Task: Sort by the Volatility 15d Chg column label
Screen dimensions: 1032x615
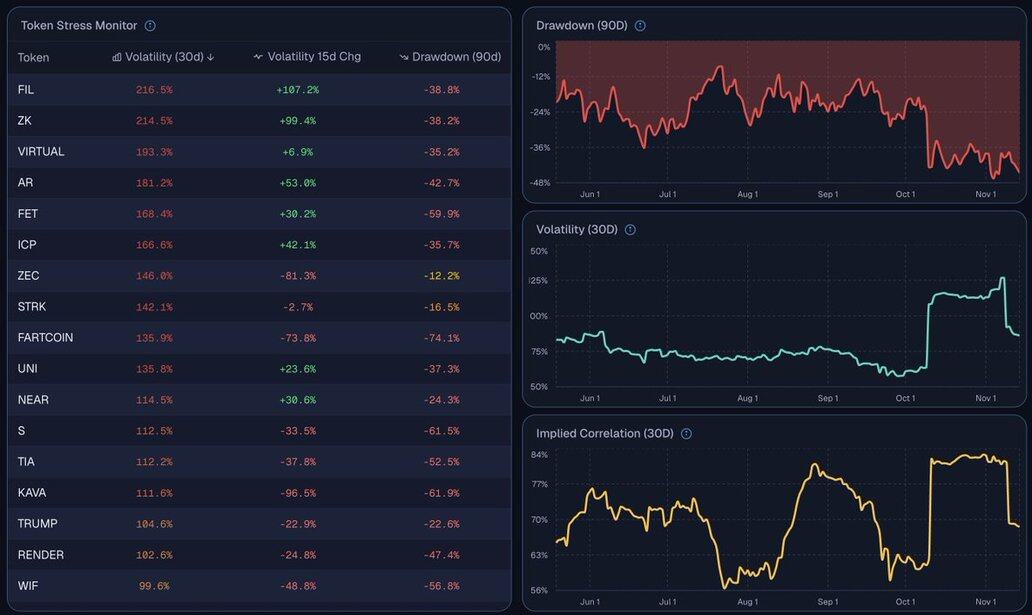Action: coord(314,58)
